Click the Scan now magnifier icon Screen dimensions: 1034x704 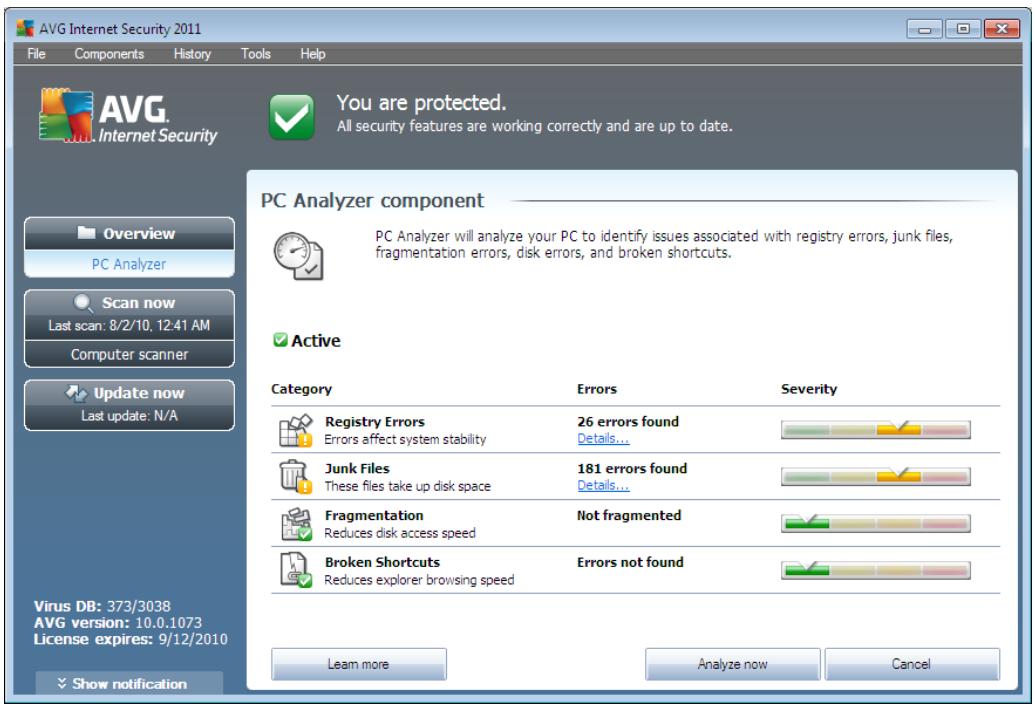tap(83, 303)
